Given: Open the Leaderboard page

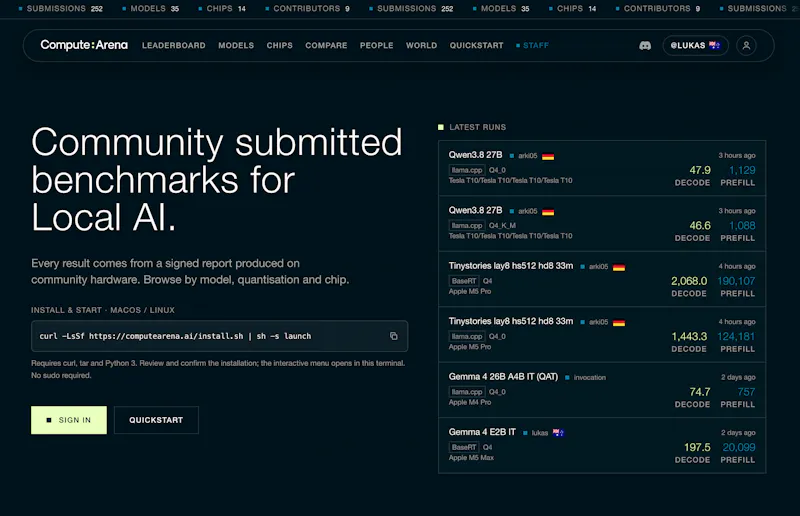Looking at the screenshot, I should 173,45.
